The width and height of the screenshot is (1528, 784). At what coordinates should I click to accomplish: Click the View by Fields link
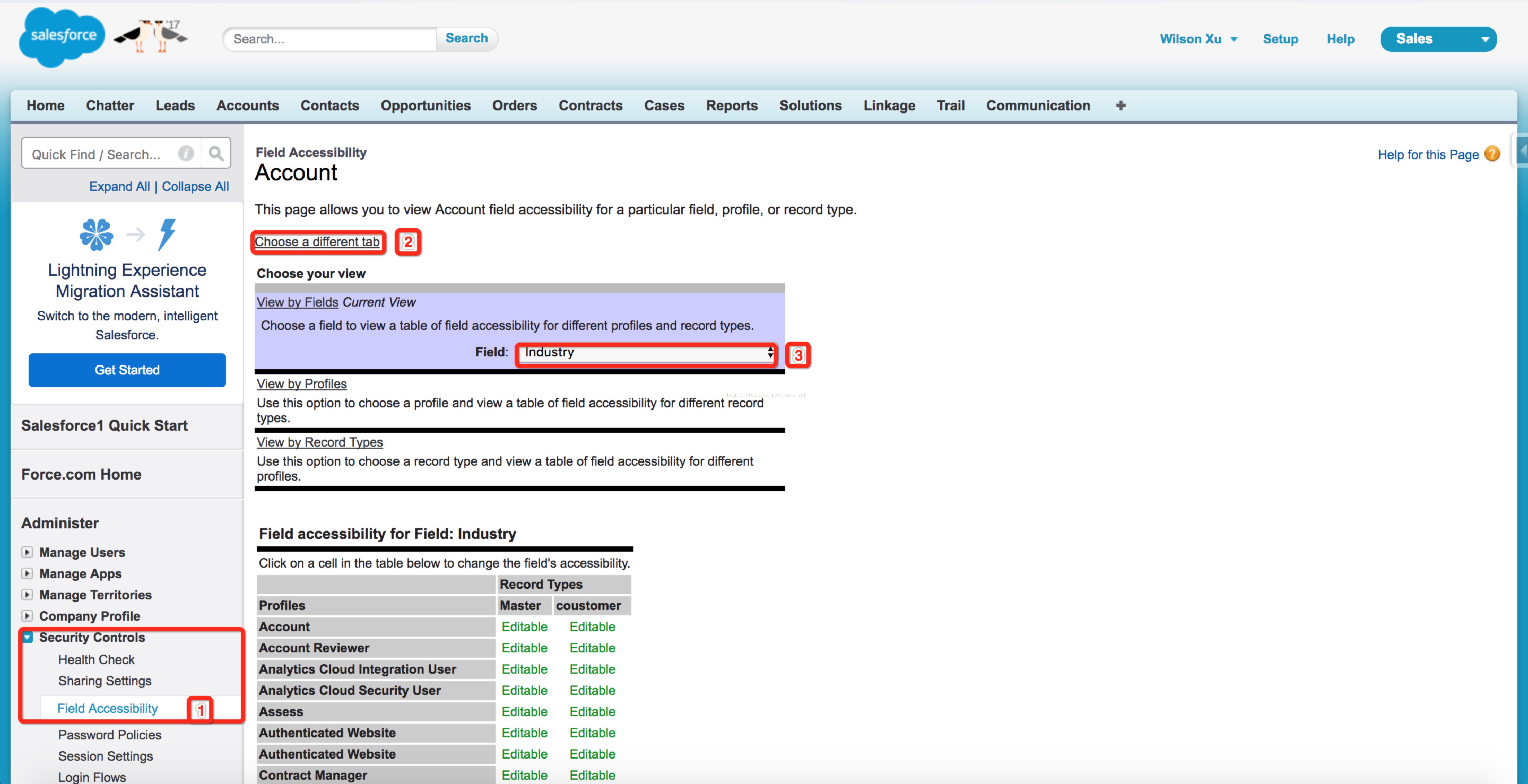click(x=297, y=302)
